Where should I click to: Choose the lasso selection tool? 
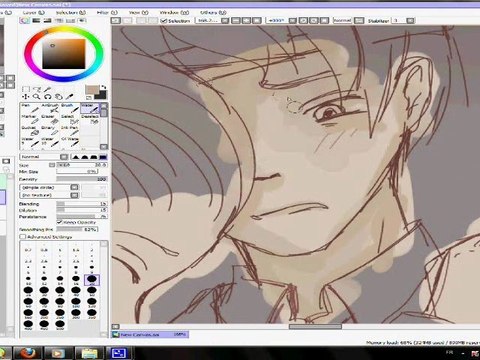point(37,89)
